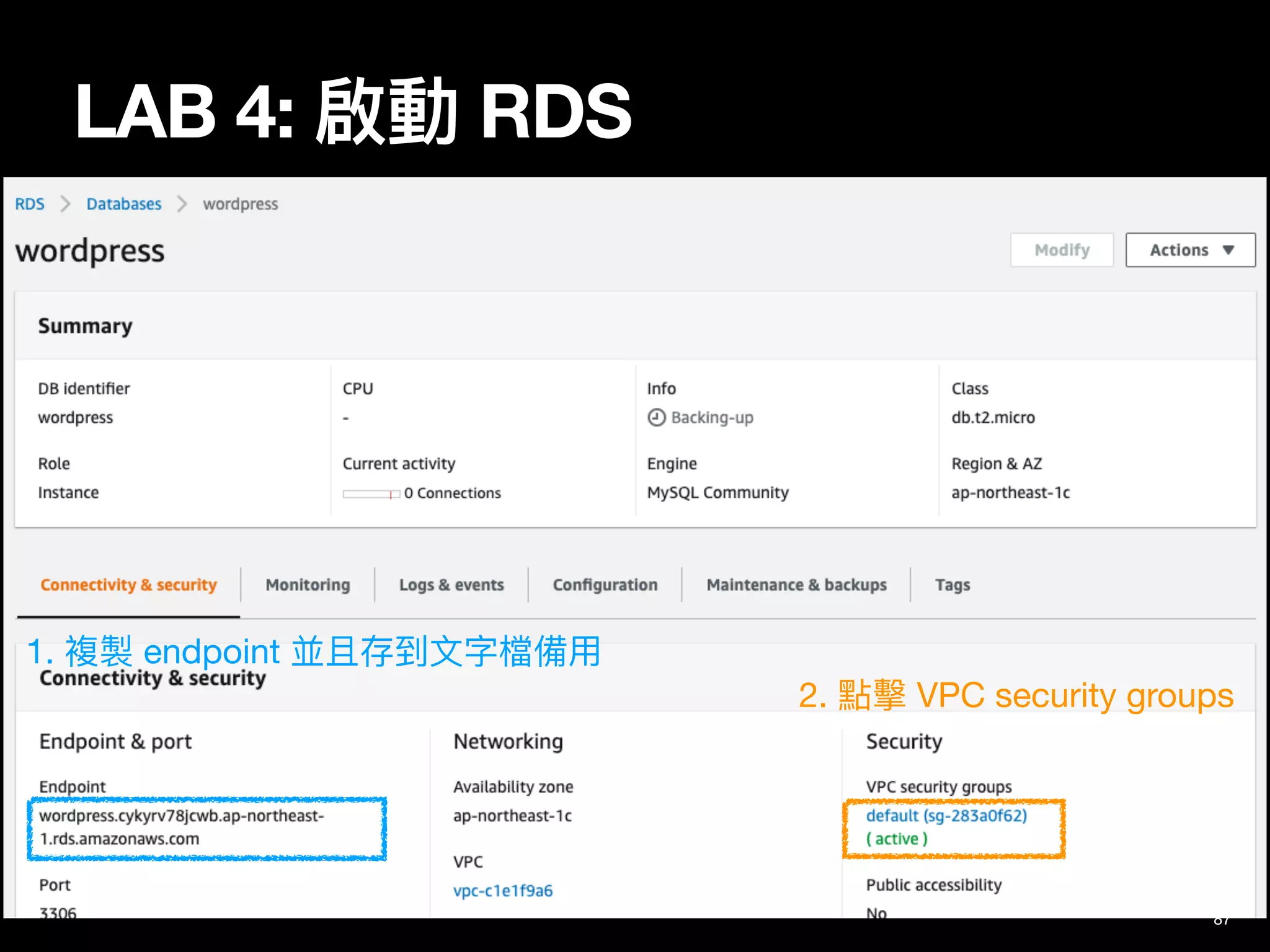The image size is (1270, 952).
Task: Open the Maintenance & backups tab
Action: [797, 585]
